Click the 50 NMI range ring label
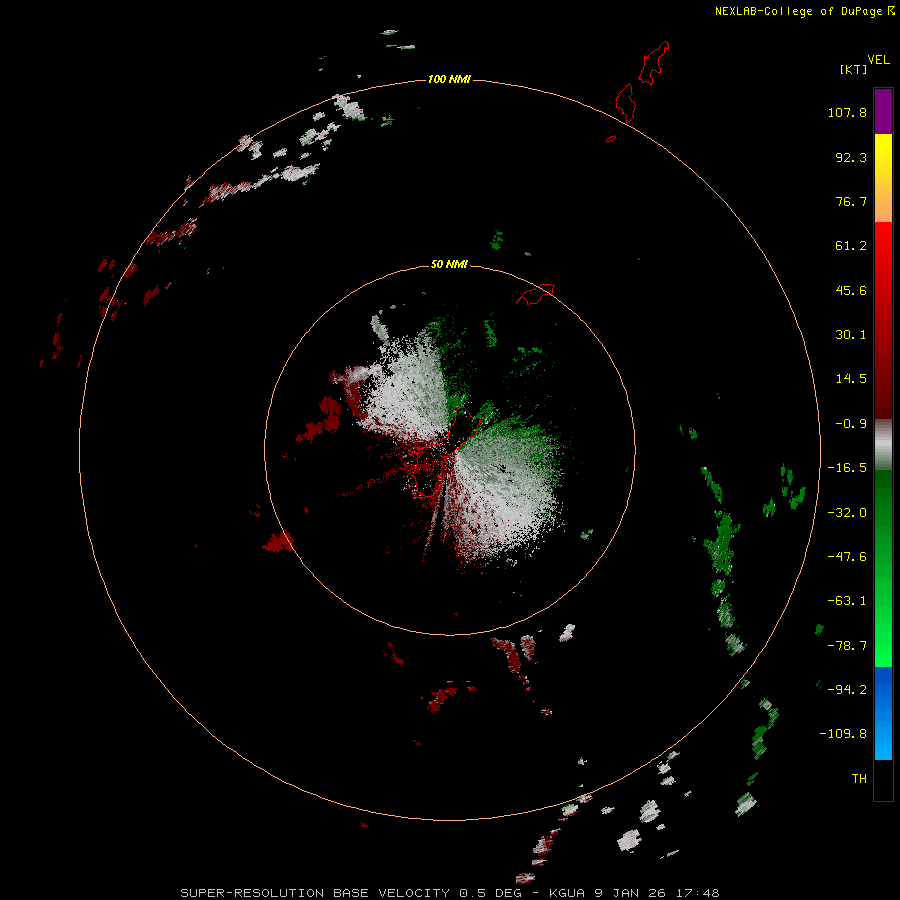This screenshot has height=900, width=900. (449, 264)
